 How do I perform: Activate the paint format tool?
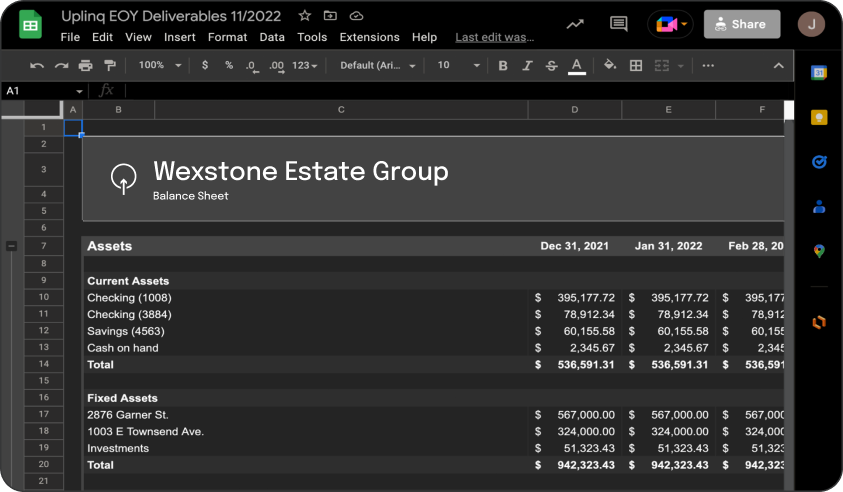click(110, 66)
